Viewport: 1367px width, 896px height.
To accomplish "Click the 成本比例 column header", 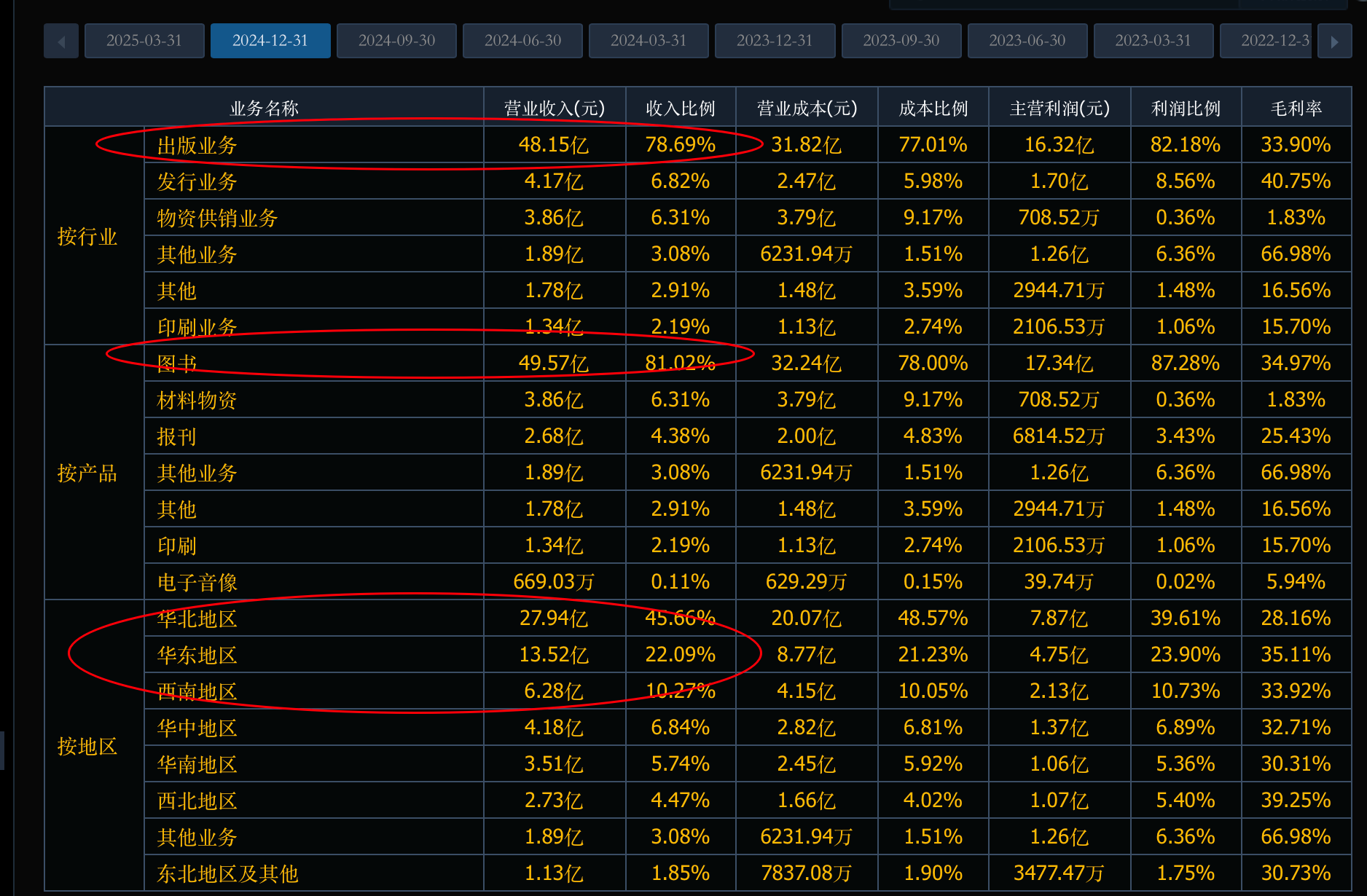I will pos(933,109).
